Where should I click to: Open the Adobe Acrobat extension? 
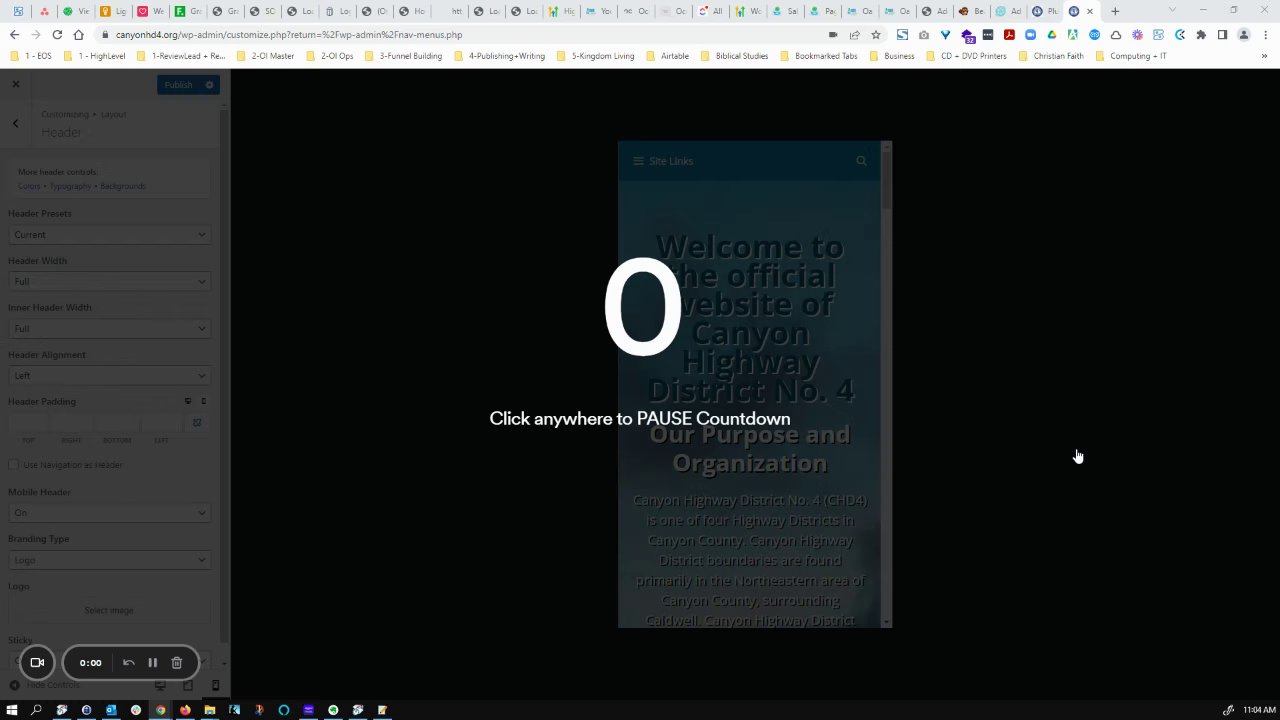pyautogui.click(x=1009, y=34)
